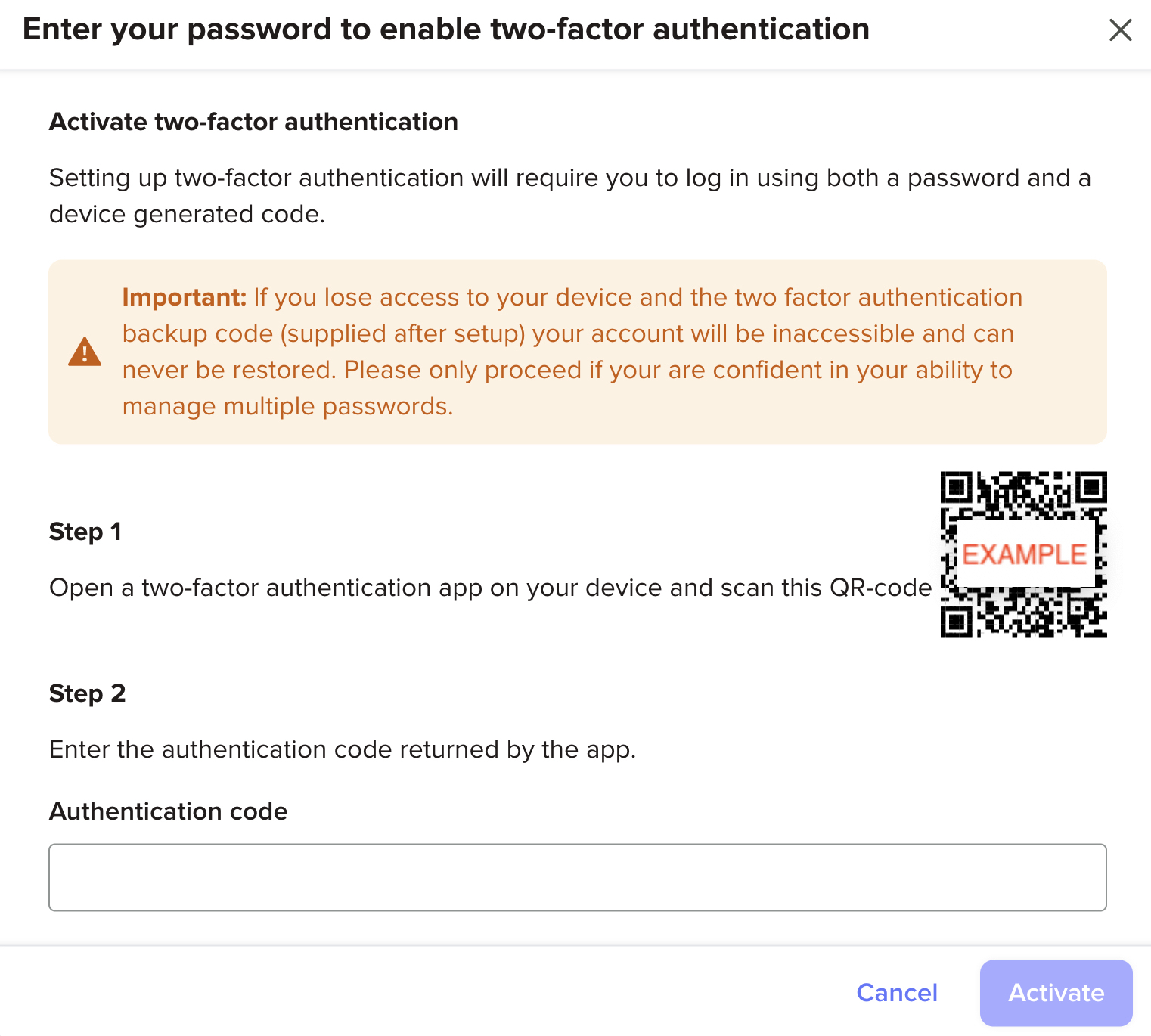The height and width of the screenshot is (1036, 1151).
Task: Click the Activate button
Action: click(1056, 993)
